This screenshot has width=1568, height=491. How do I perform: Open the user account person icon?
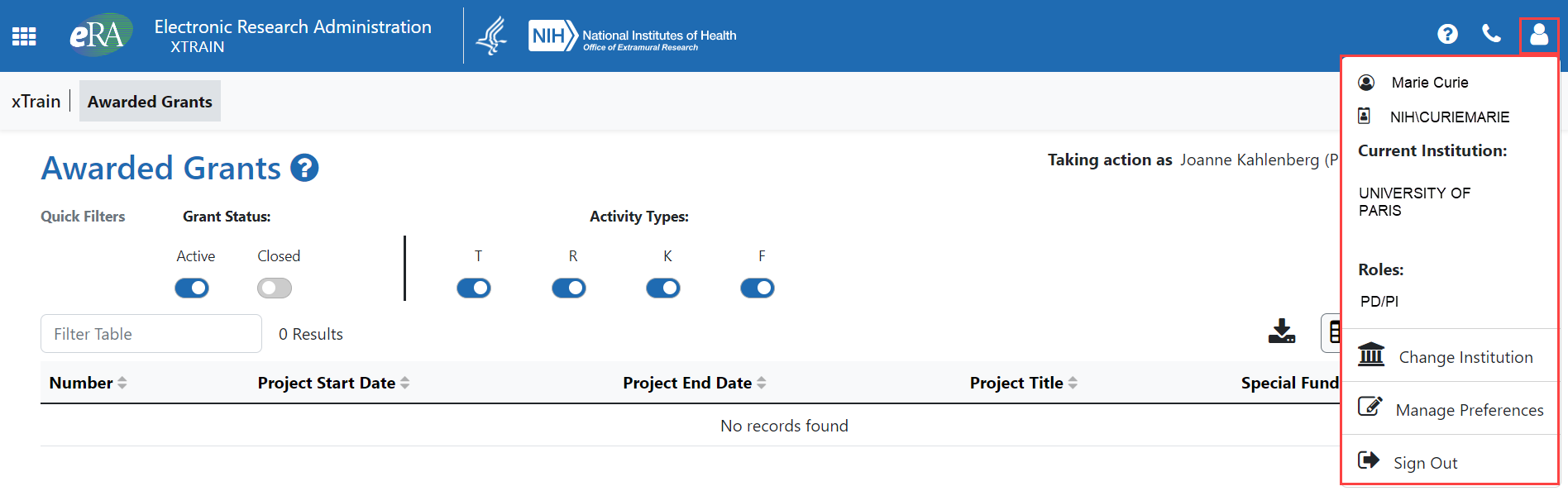(1539, 36)
